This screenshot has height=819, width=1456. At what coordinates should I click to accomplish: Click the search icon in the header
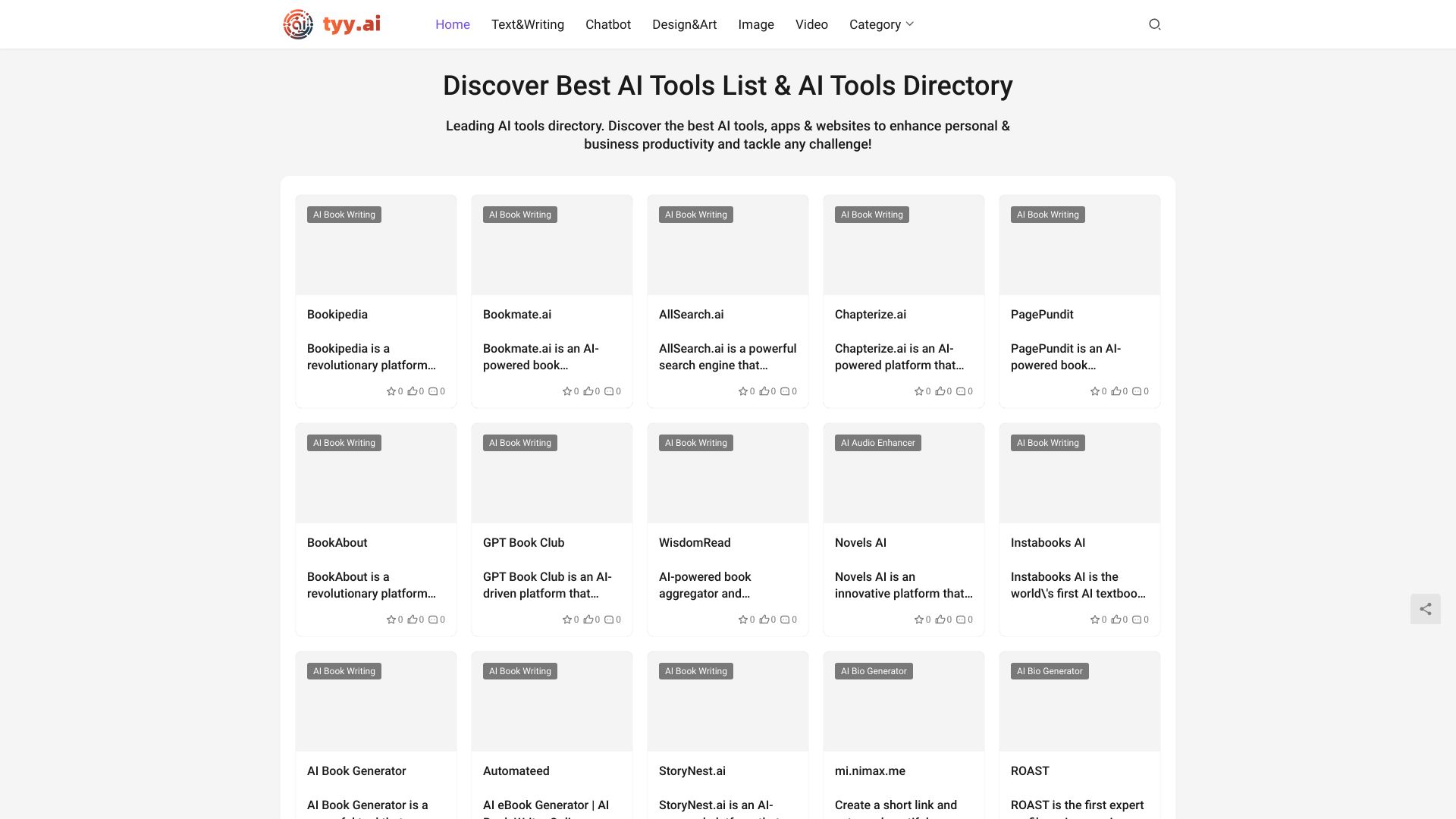click(1154, 24)
